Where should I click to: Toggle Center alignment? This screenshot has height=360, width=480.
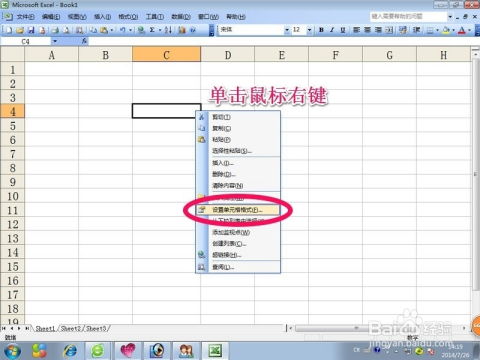click(x=367, y=30)
